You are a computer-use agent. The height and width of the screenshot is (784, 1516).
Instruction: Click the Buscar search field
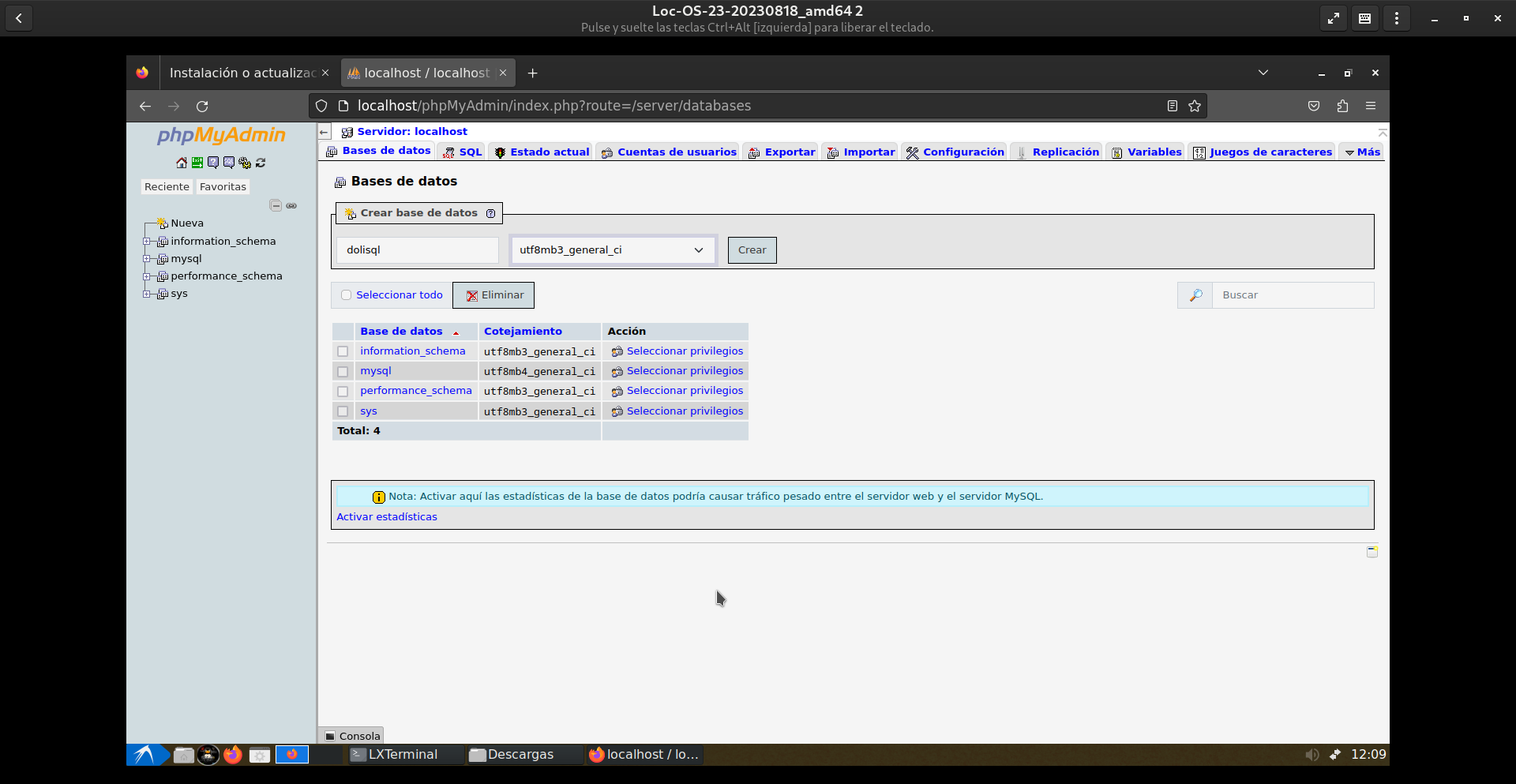pos(1293,295)
